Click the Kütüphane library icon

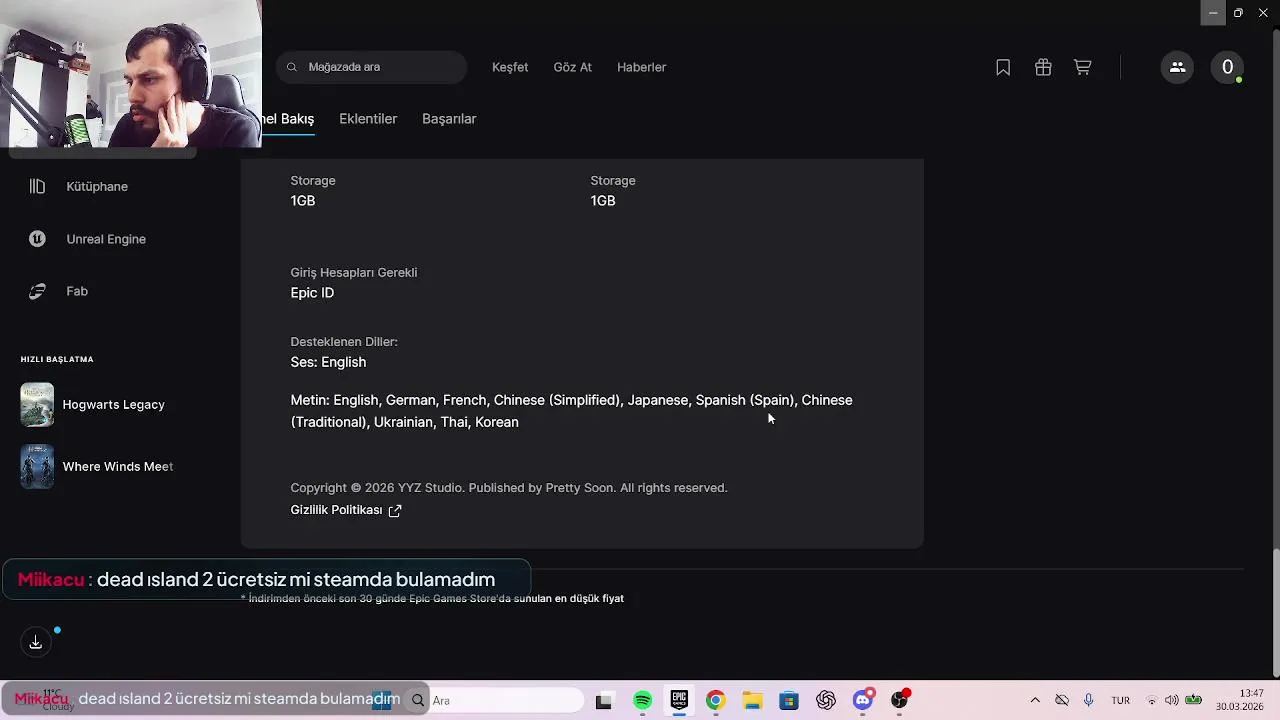(x=37, y=186)
